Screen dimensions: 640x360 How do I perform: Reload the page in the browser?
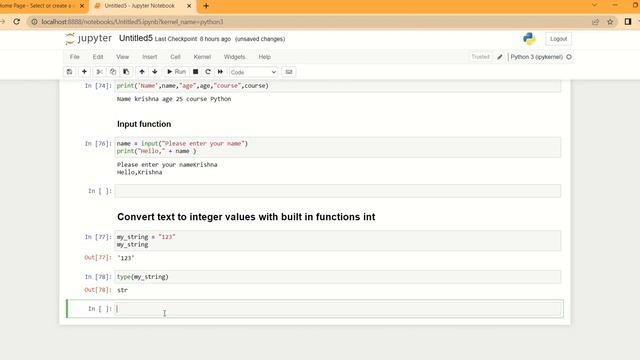(17, 22)
